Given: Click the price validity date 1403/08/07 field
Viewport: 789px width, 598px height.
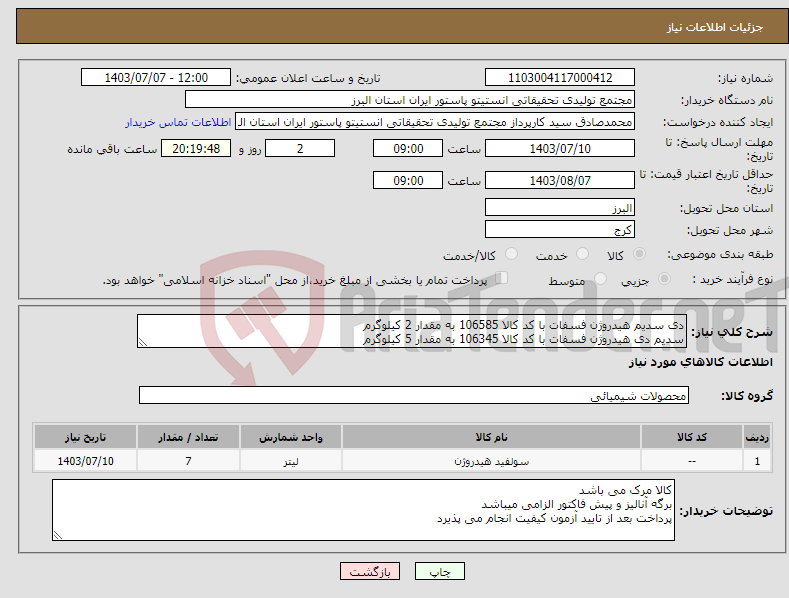Looking at the screenshot, I should [560, 180].
